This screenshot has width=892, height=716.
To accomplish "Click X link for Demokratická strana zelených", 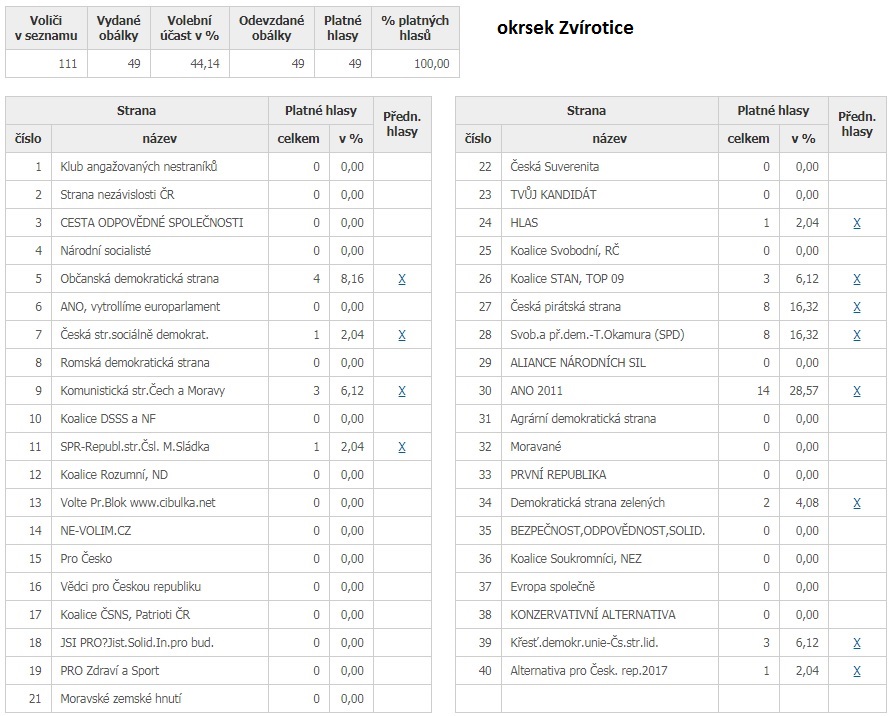I will [x=857, y=503].
